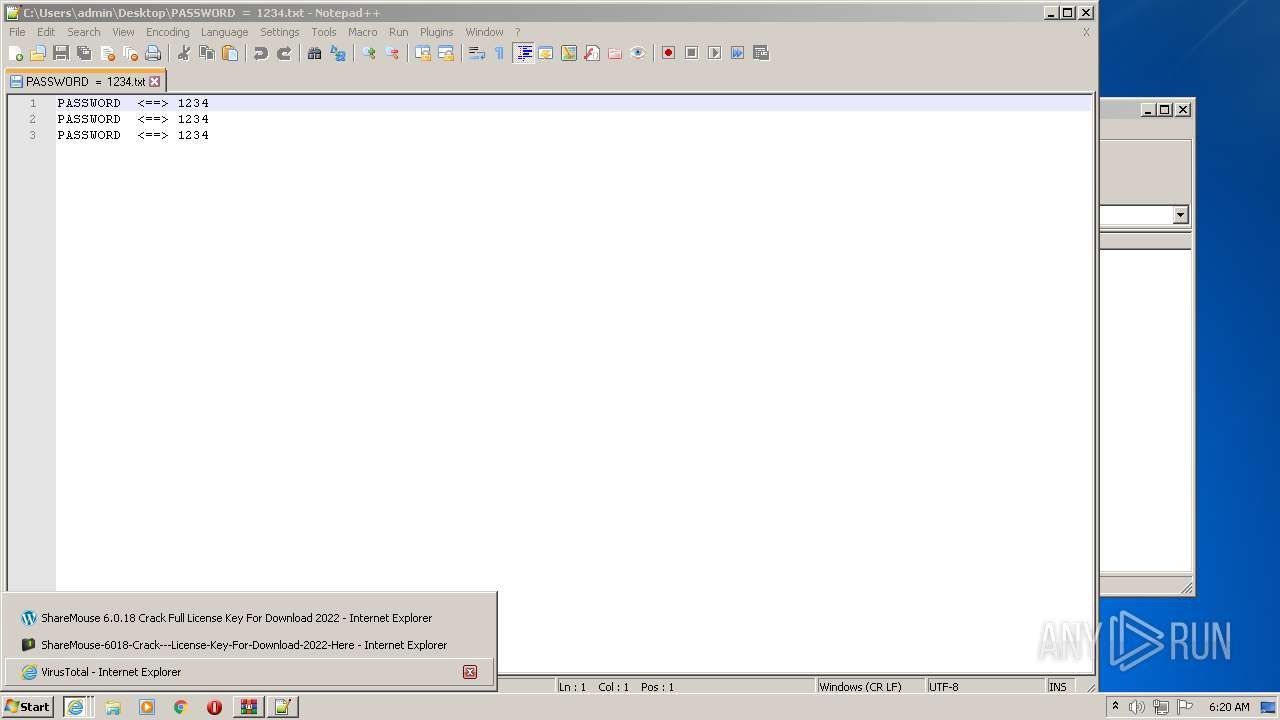Image resolution: width=1280 pixels, height=720 pixels.
Task: Click the Replace toolbar icon
Action: [x=338, y=53]
